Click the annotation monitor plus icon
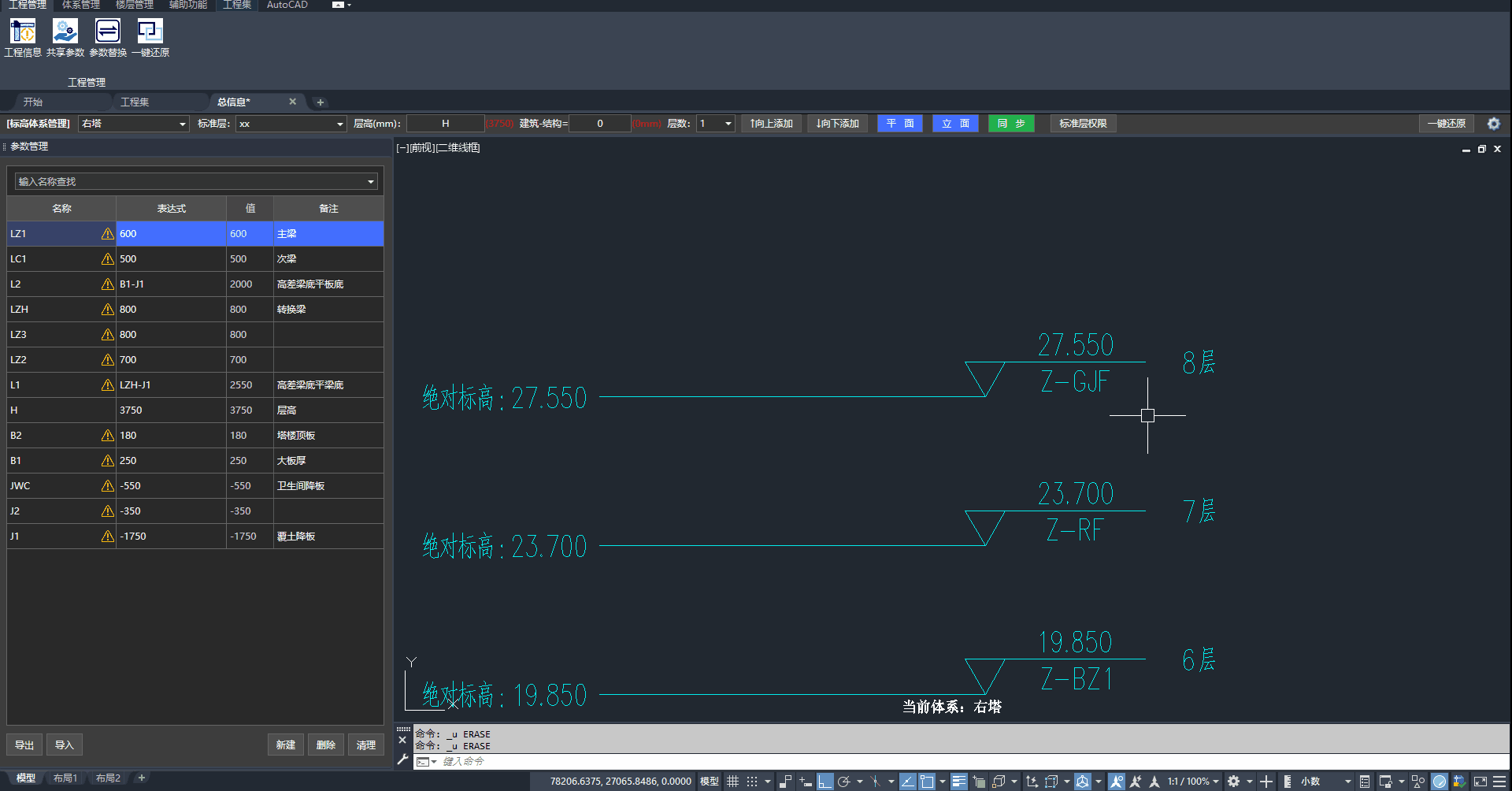 (1266, 782)
